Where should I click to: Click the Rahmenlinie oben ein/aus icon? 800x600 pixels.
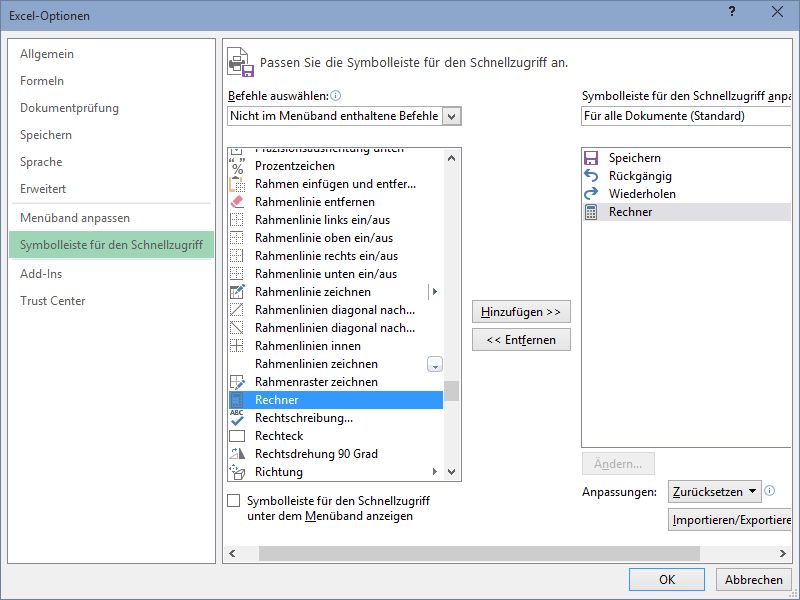(237, 238)
